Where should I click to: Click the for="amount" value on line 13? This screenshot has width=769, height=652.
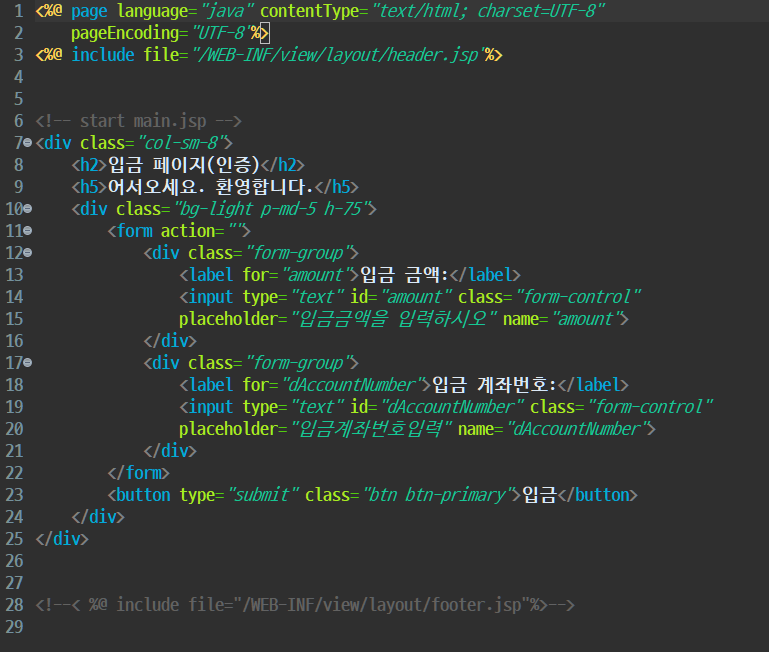(x=317, y=275)
